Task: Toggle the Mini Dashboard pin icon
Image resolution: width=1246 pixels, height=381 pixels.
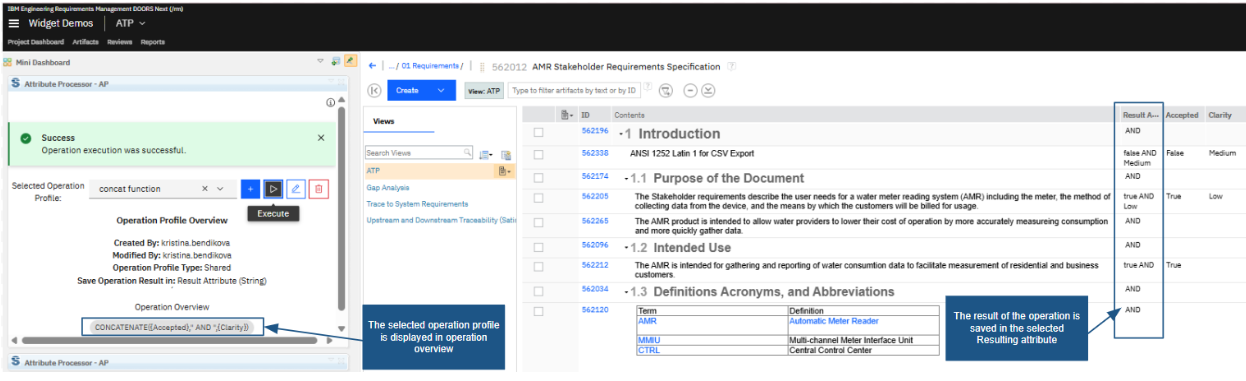Action: [x=349, y=61]
